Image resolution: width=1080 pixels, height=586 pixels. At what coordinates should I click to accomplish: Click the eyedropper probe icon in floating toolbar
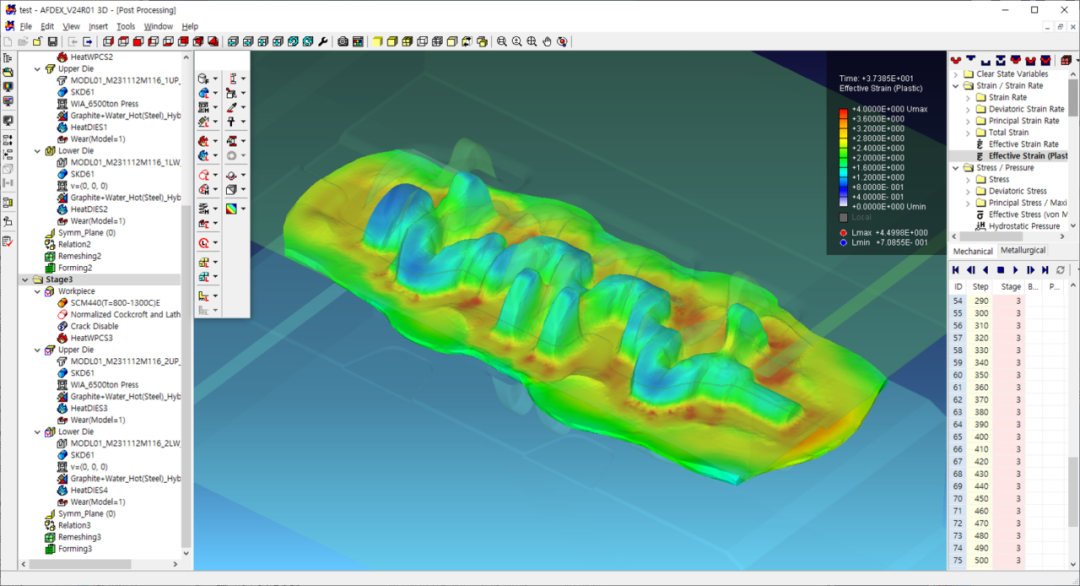[231, 107]
